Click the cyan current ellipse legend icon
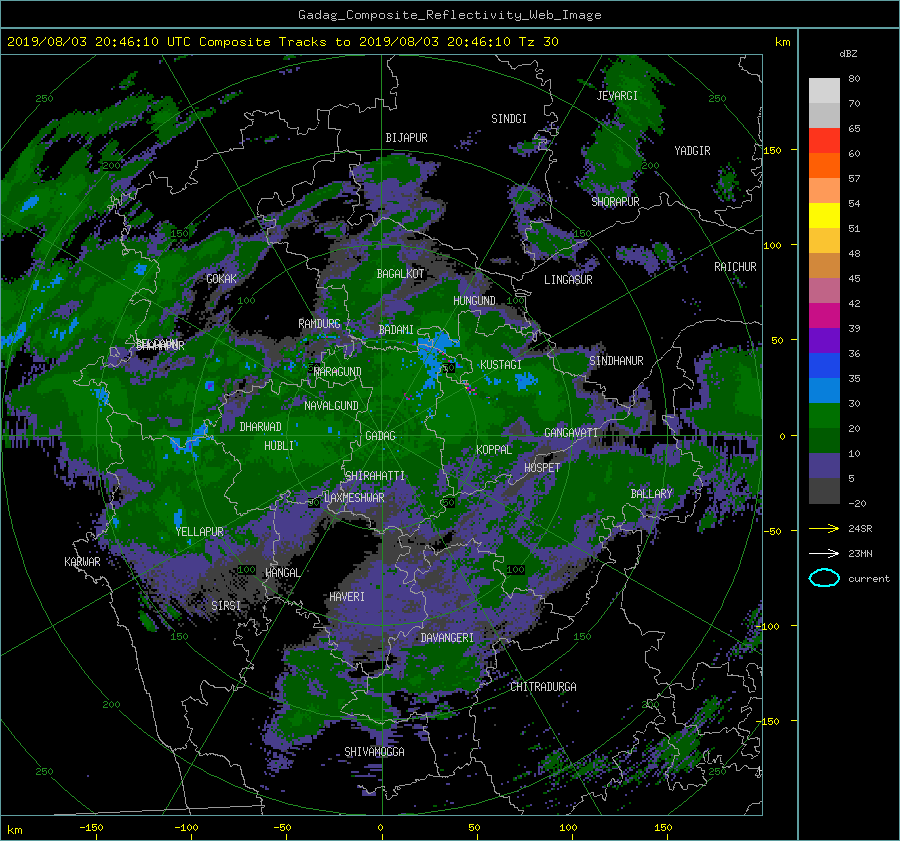This screenshot has width=900, height=841. pyautogui.click(x=824, y=578)
